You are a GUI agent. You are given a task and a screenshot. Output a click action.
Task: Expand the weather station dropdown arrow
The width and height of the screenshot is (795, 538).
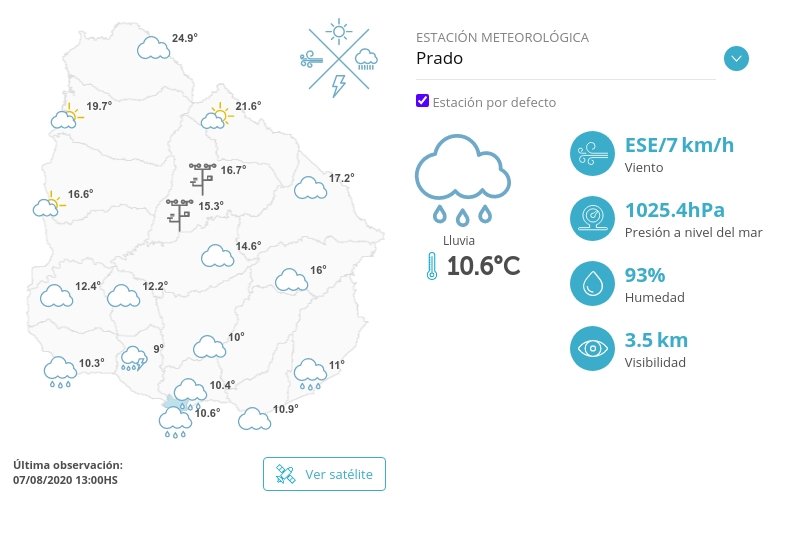737,58
